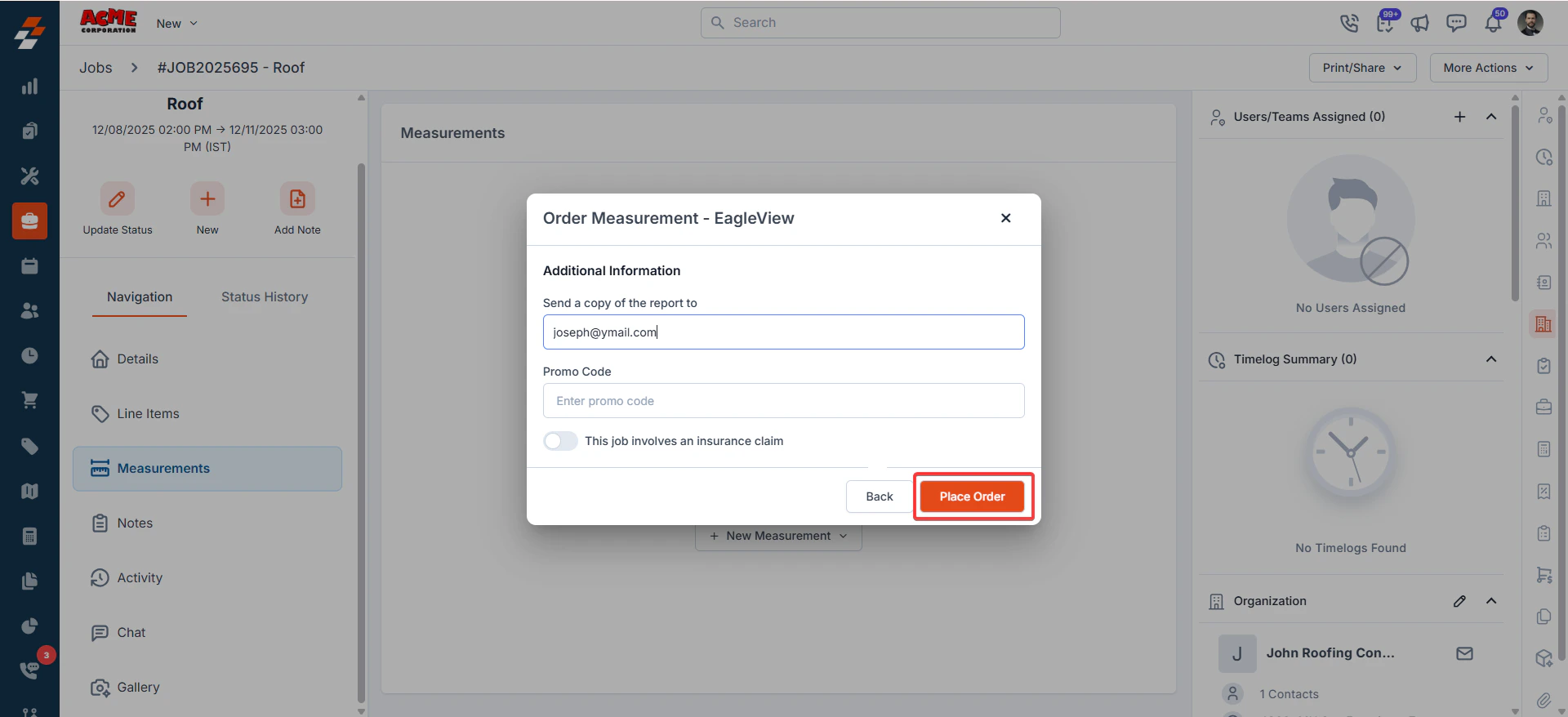Click the phone calls icon in top bar
This screenshot has height=717, width=1568.
point(1349,23)
